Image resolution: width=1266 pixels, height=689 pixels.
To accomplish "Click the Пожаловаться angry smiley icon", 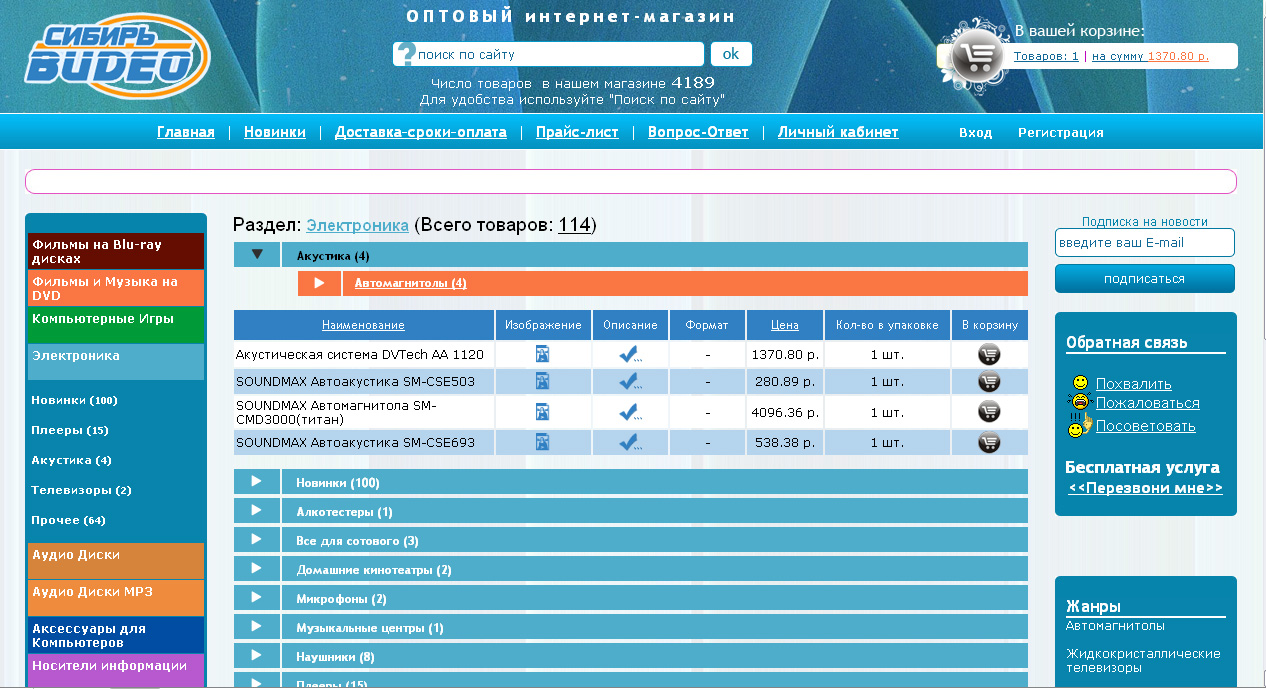I will click(1079, 402).
